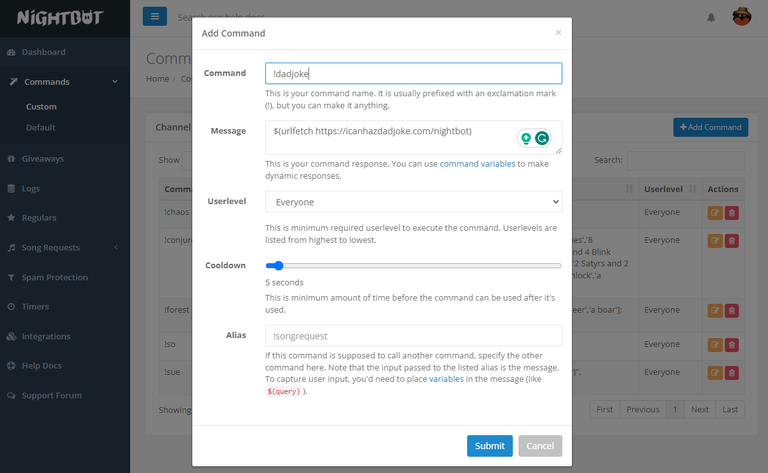Submit the new !dadjoke command
768x473 pixels.
coord(489,446)
